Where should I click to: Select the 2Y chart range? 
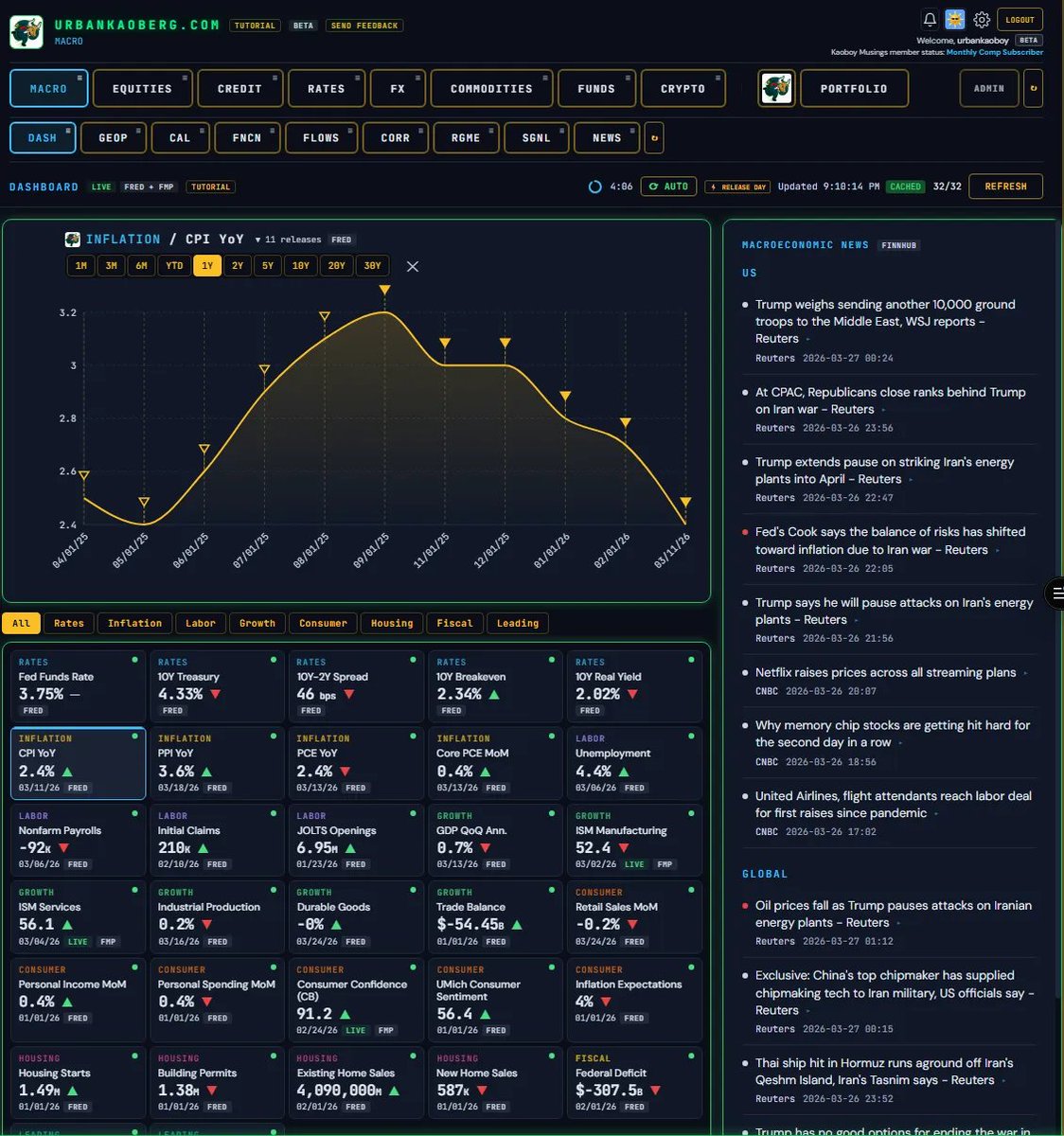[238, 266]
